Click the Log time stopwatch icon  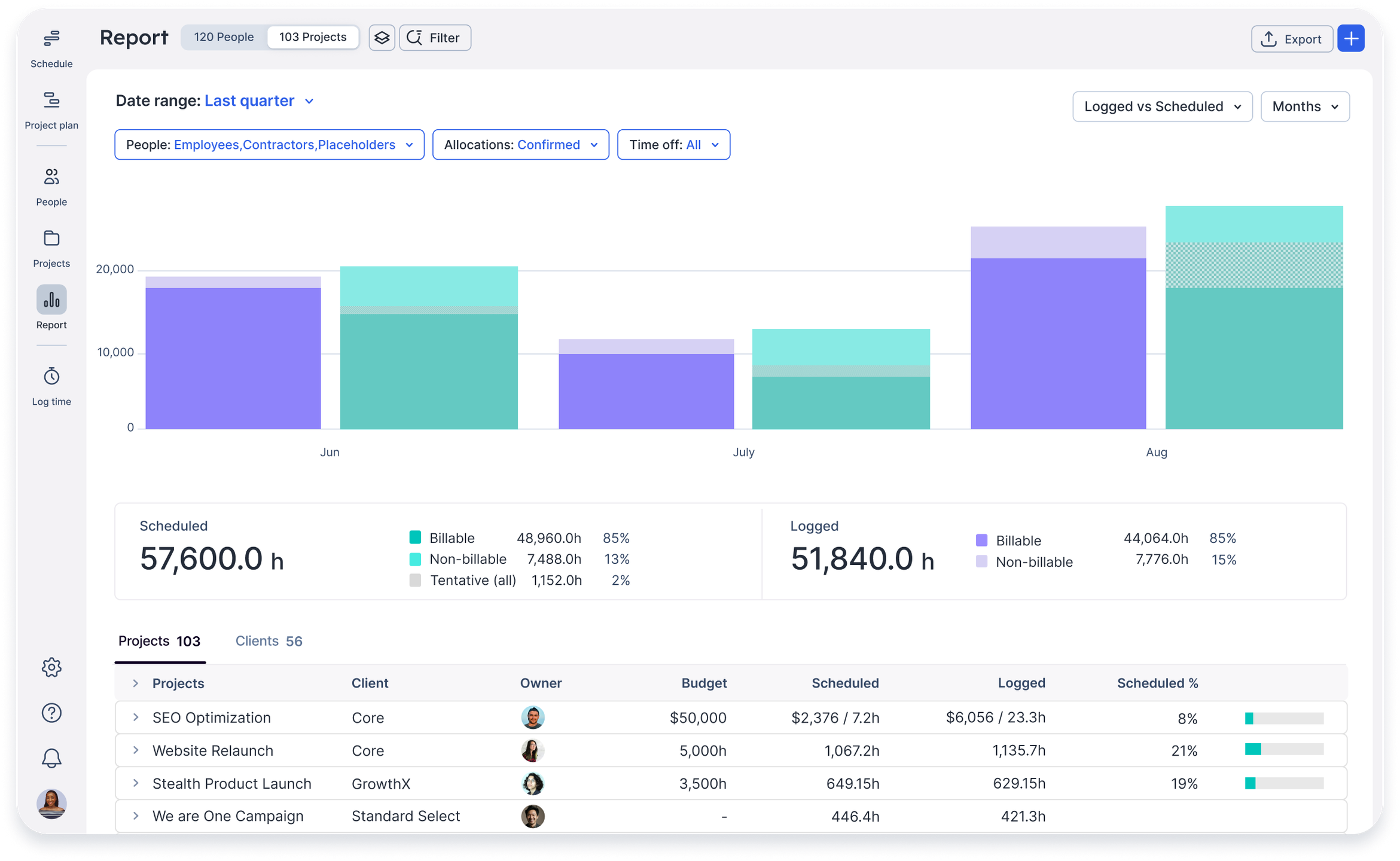51,377
